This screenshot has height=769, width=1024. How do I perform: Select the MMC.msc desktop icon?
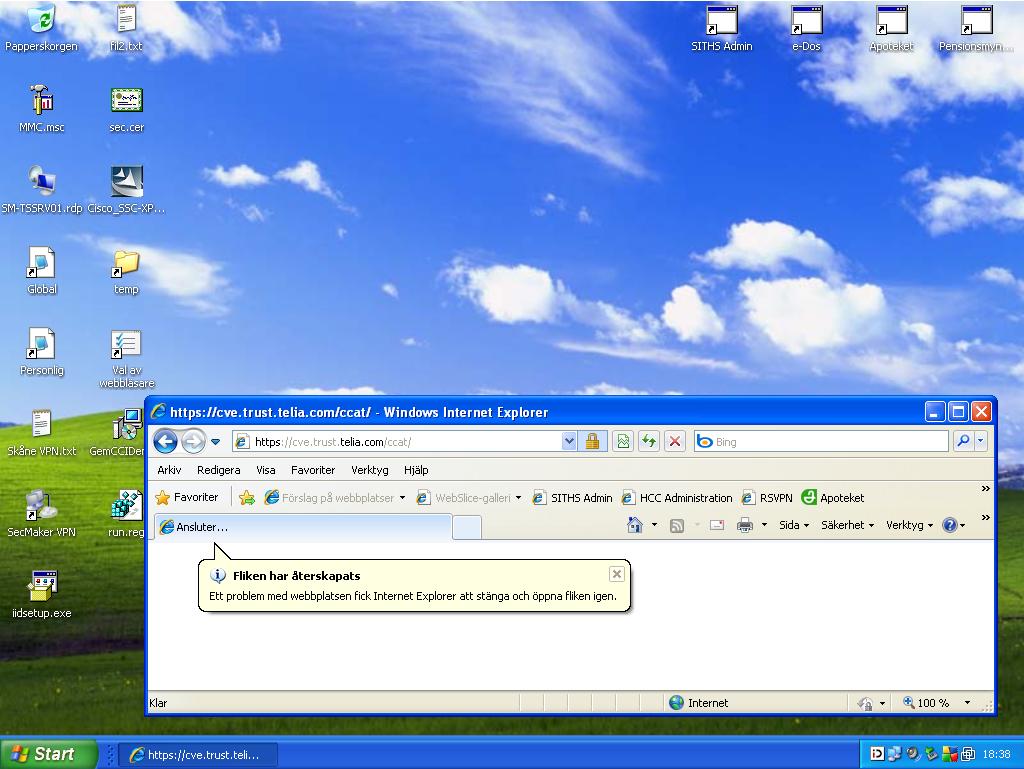pos(42,108)
